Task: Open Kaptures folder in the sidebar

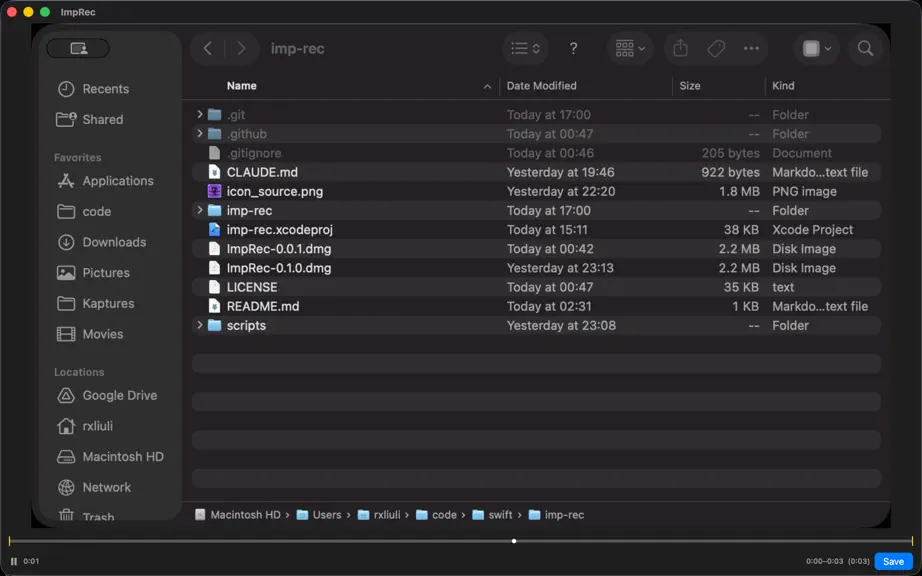Action: 96,303
